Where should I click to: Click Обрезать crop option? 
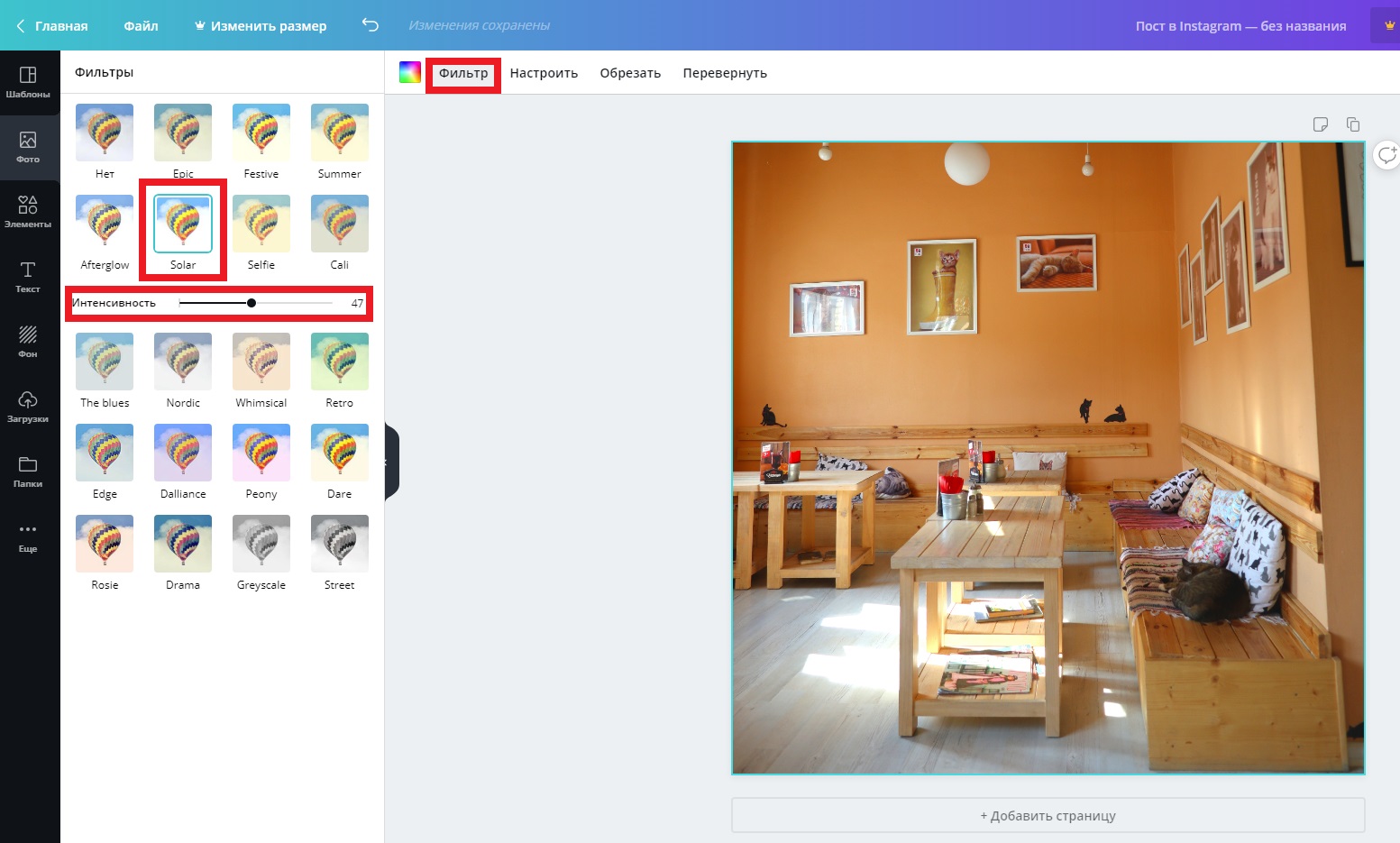click(x=630, y=73)
